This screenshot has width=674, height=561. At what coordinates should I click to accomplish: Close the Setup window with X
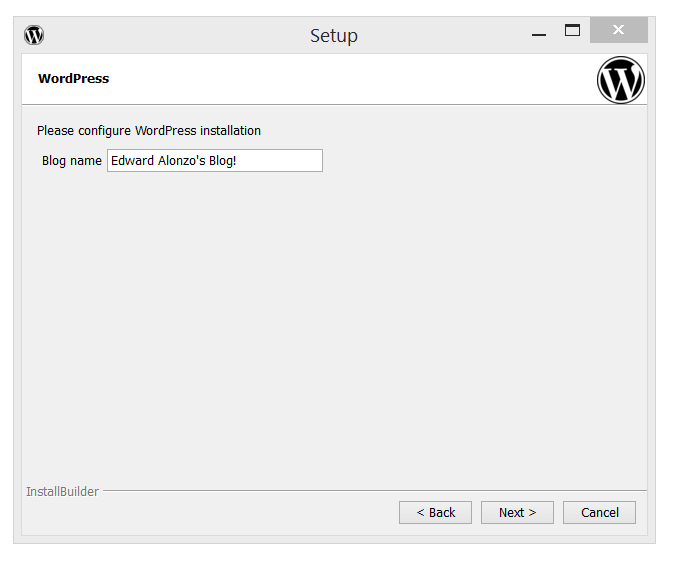[x=618, y=31]
